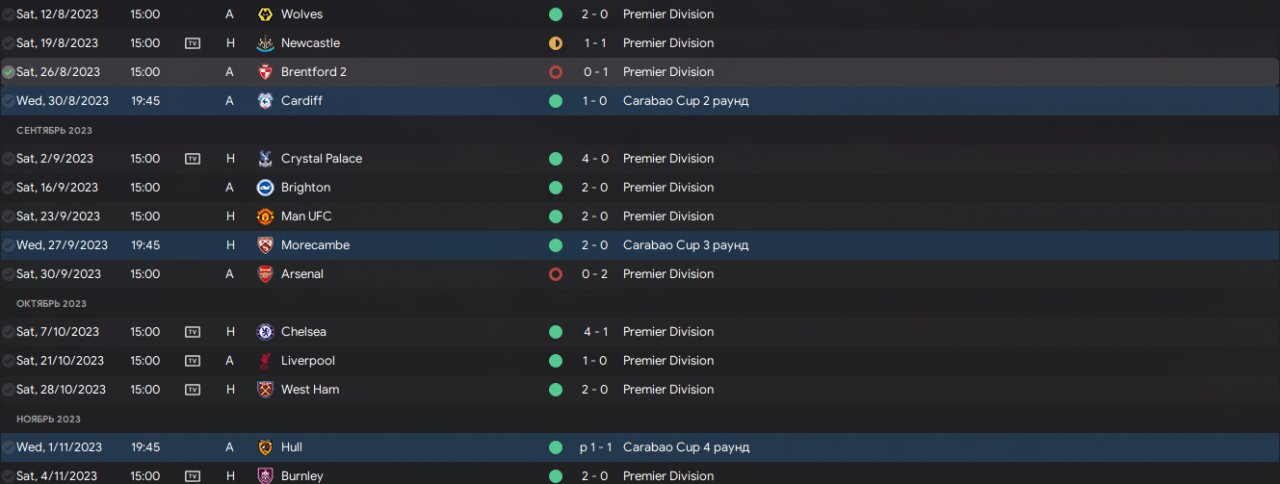
Task: Click the Newcastle club crest
Action: click(x=265, y=44)
